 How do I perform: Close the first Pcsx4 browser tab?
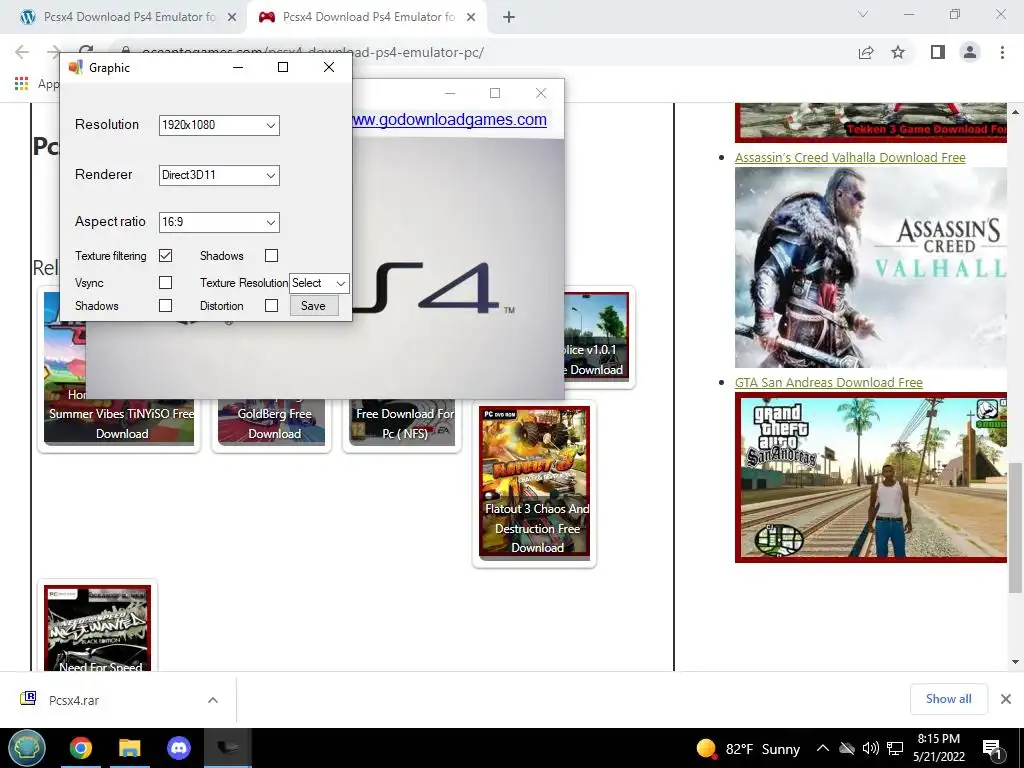click(x=232, y=18)
